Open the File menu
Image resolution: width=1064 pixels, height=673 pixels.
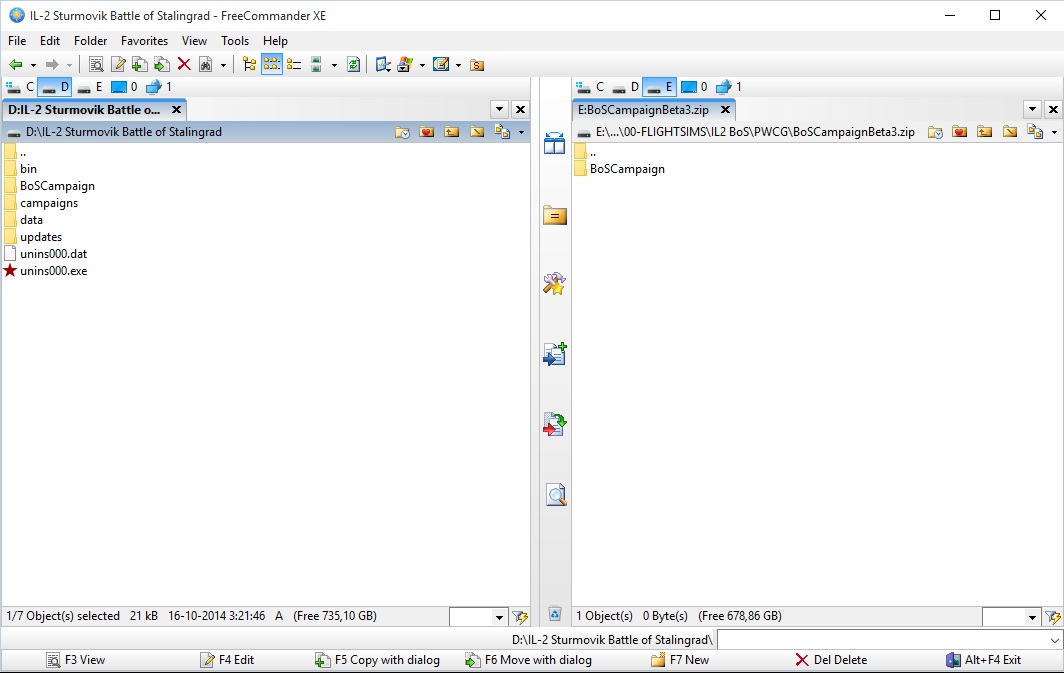pyautogui.click(x=17, y=41)
